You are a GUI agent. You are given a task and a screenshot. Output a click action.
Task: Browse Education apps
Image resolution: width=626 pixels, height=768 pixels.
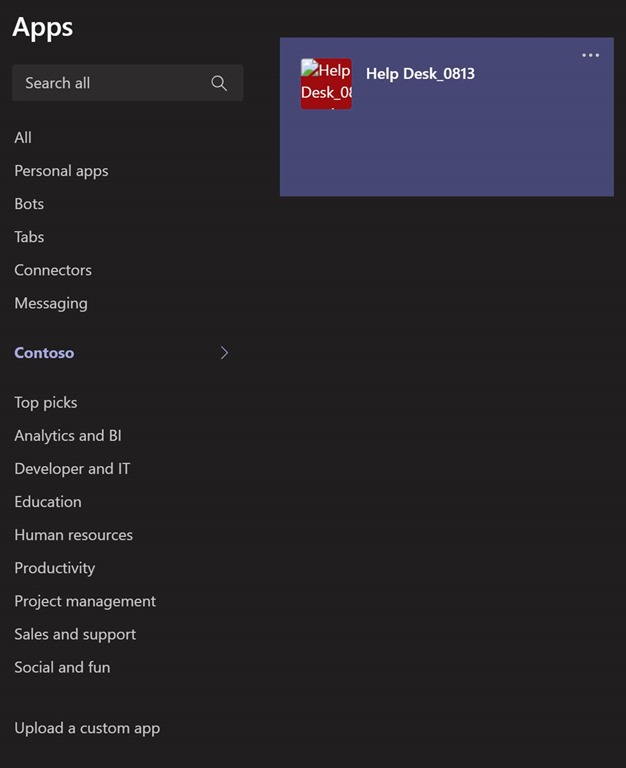(x=48, y=502)
